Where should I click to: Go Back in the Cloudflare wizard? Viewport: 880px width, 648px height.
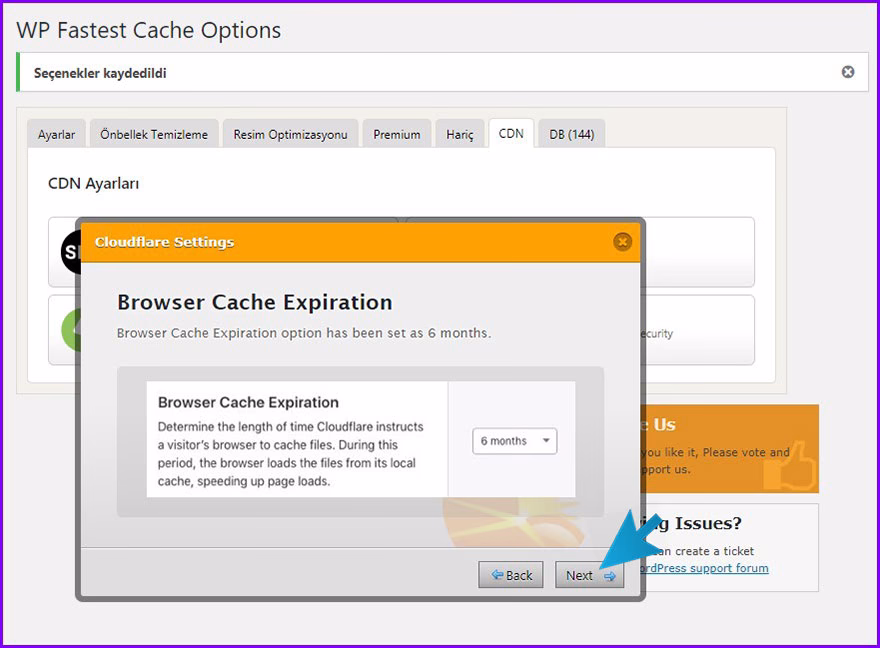pos(511,575)
